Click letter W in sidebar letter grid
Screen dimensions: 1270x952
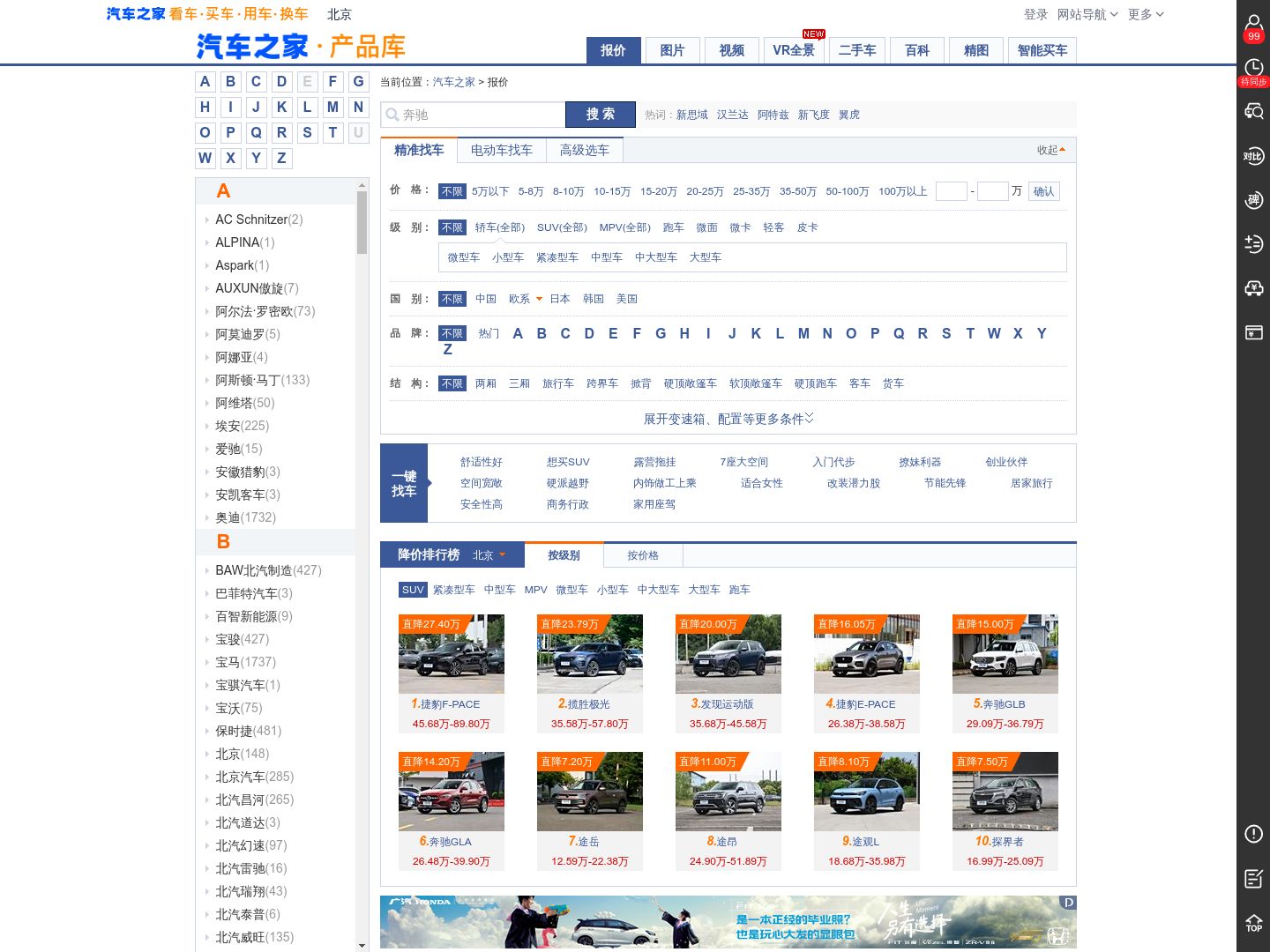(205, 159)
